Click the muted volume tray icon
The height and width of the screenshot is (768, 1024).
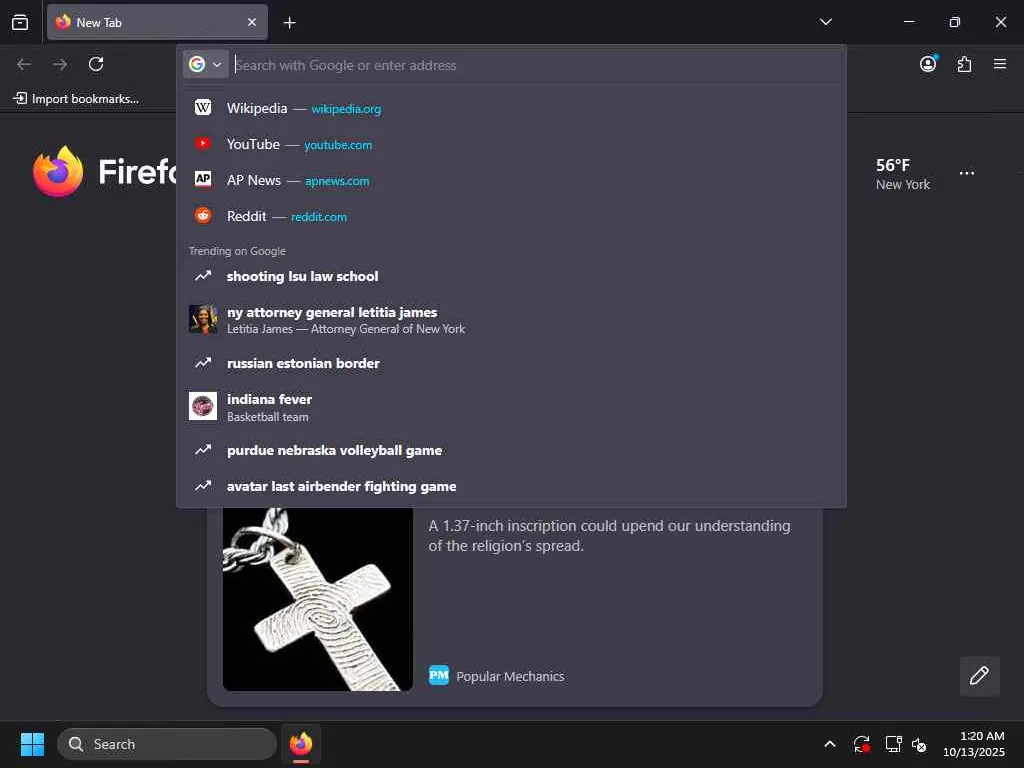point(920,744)
